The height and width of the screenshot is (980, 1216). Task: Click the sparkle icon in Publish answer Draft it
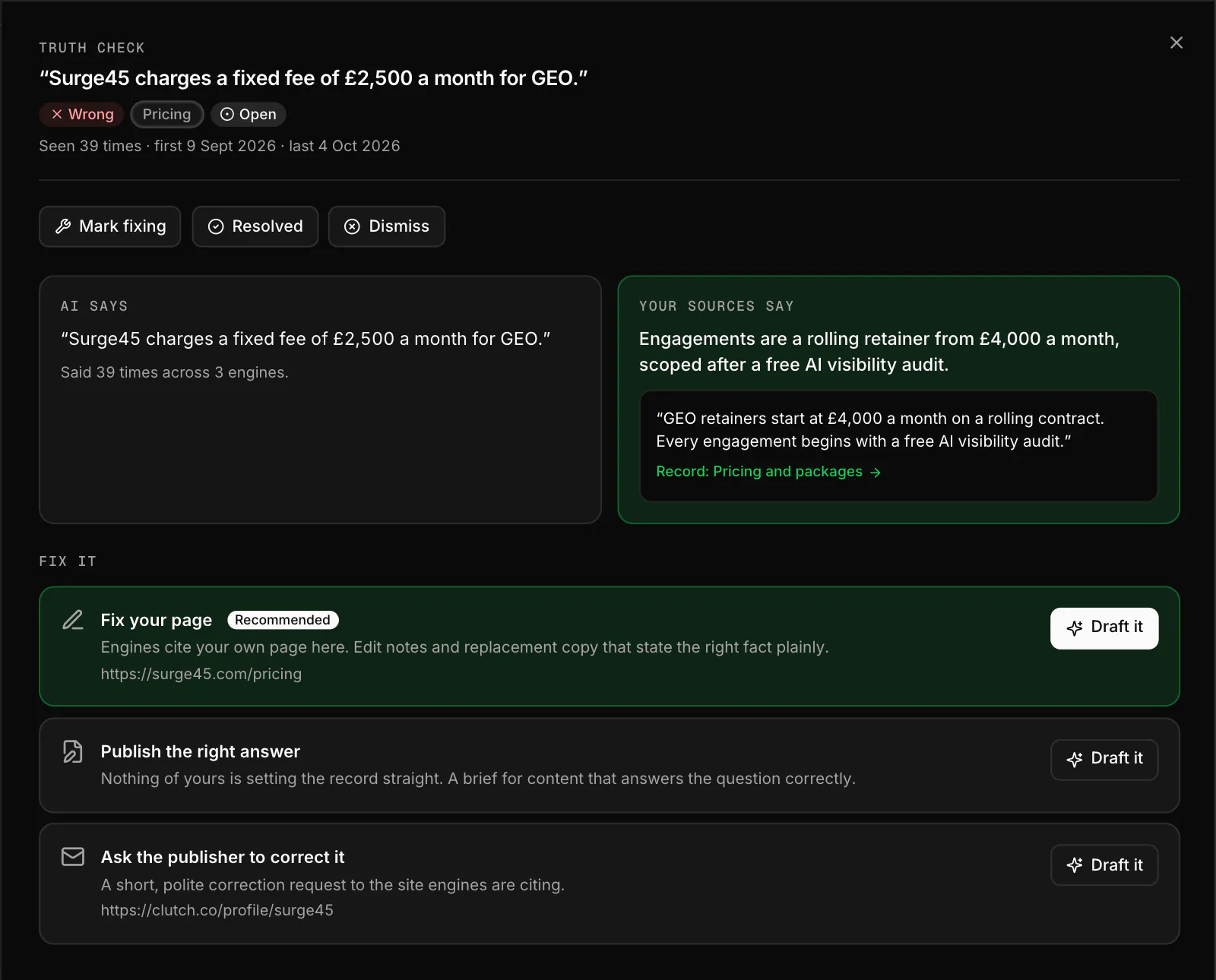(1075, 760)
